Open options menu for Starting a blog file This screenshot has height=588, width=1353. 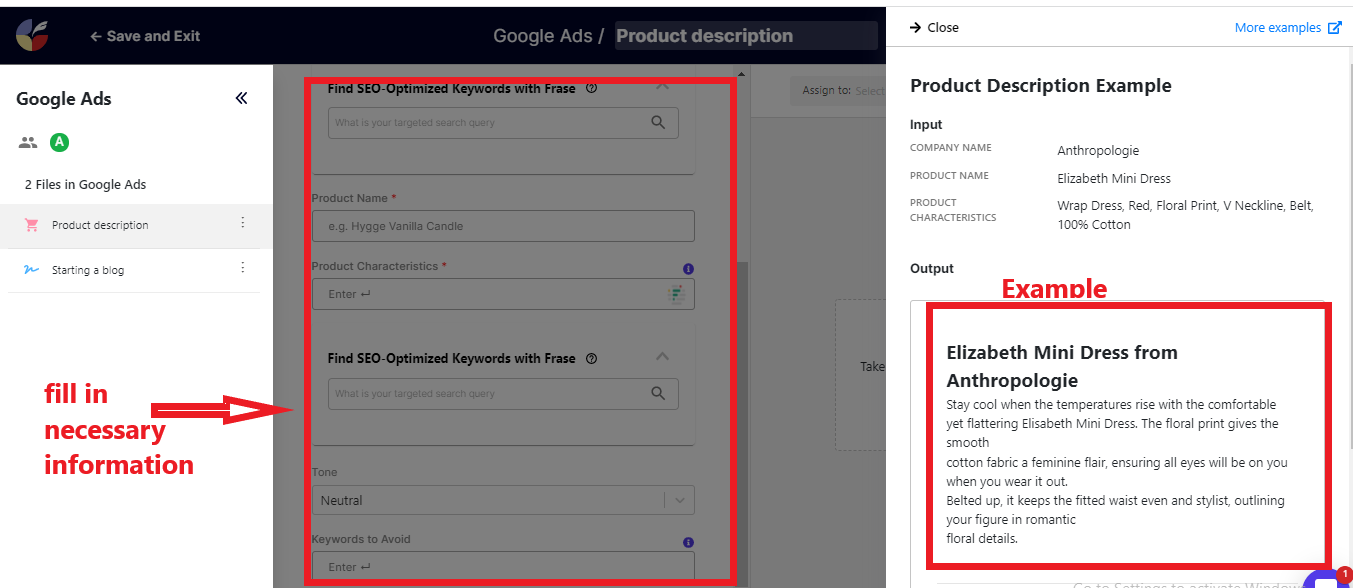point(242,268)
